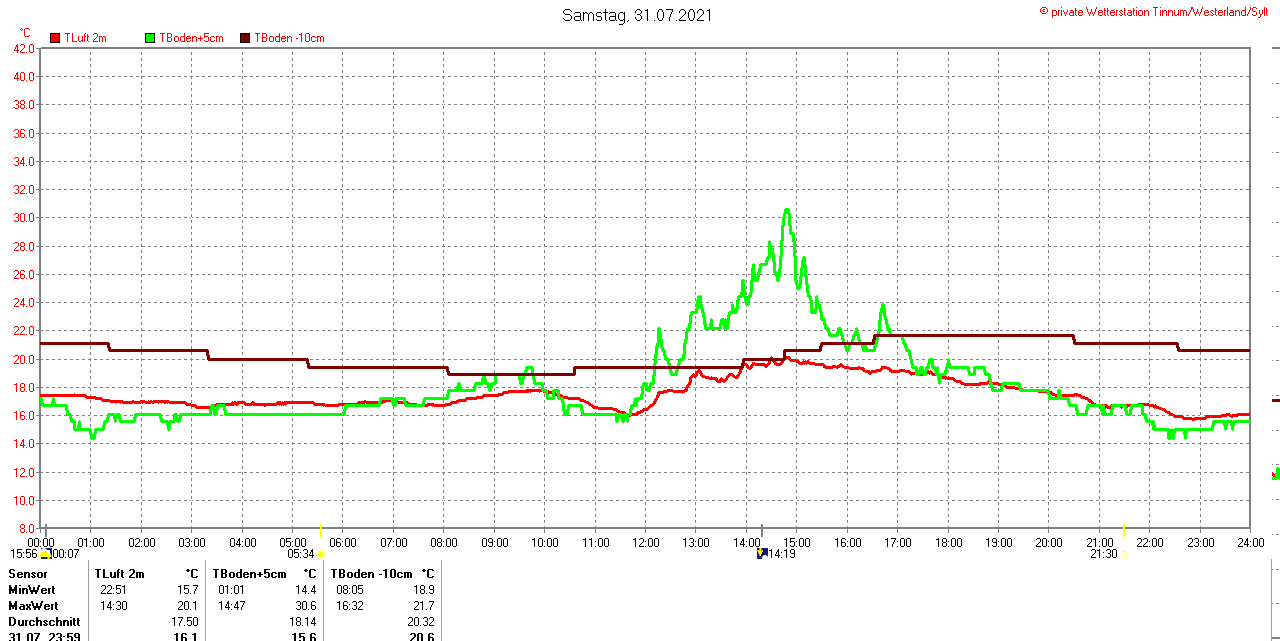Image resolution: width=1280 pixels, height=641 pixels.
Task: Click the yellow sunset tick on the time axis
Action: (x=1124, y=529)
